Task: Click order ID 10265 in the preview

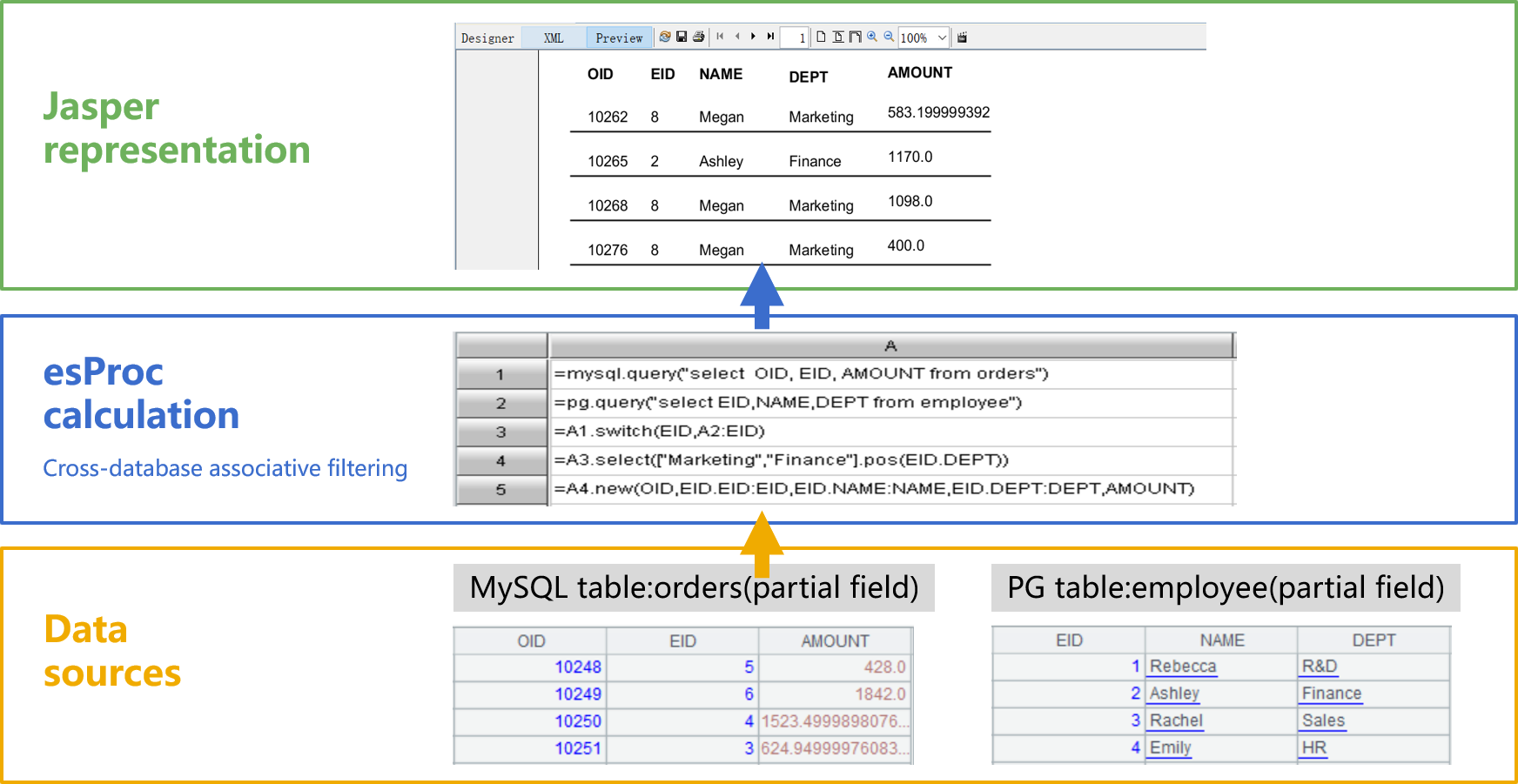Action: click(x=608, y=161)
